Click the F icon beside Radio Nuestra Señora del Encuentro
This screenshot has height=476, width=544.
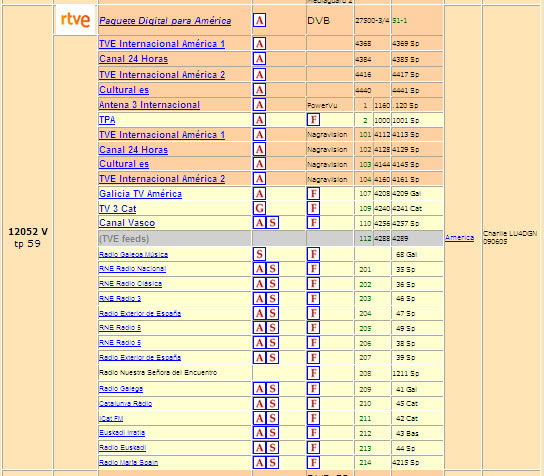point(313,373)
